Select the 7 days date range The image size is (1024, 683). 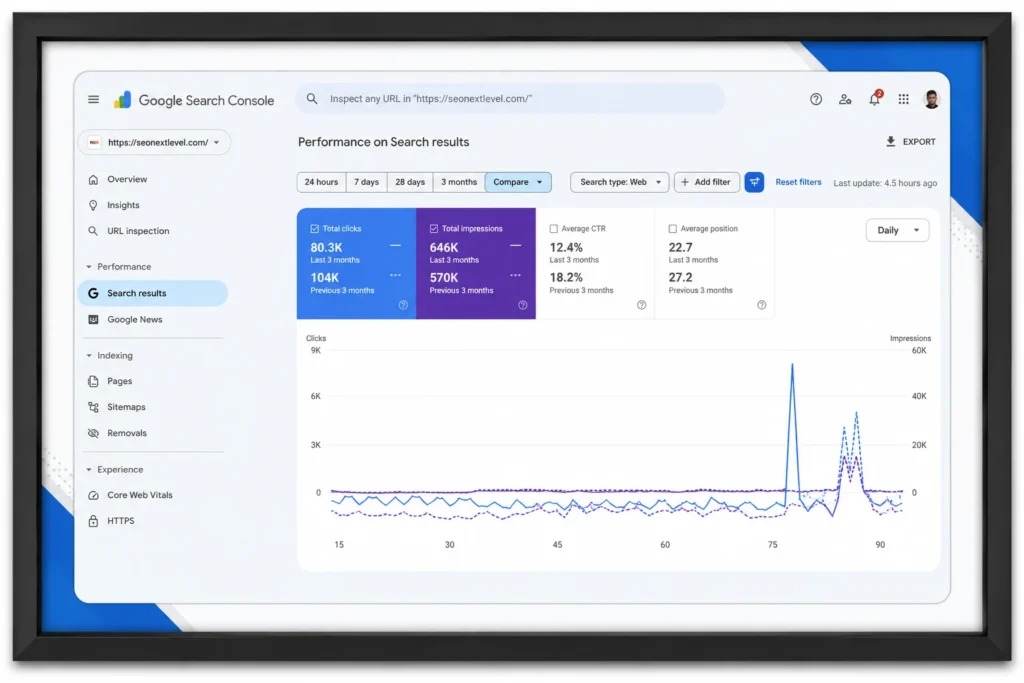[366, 182]
